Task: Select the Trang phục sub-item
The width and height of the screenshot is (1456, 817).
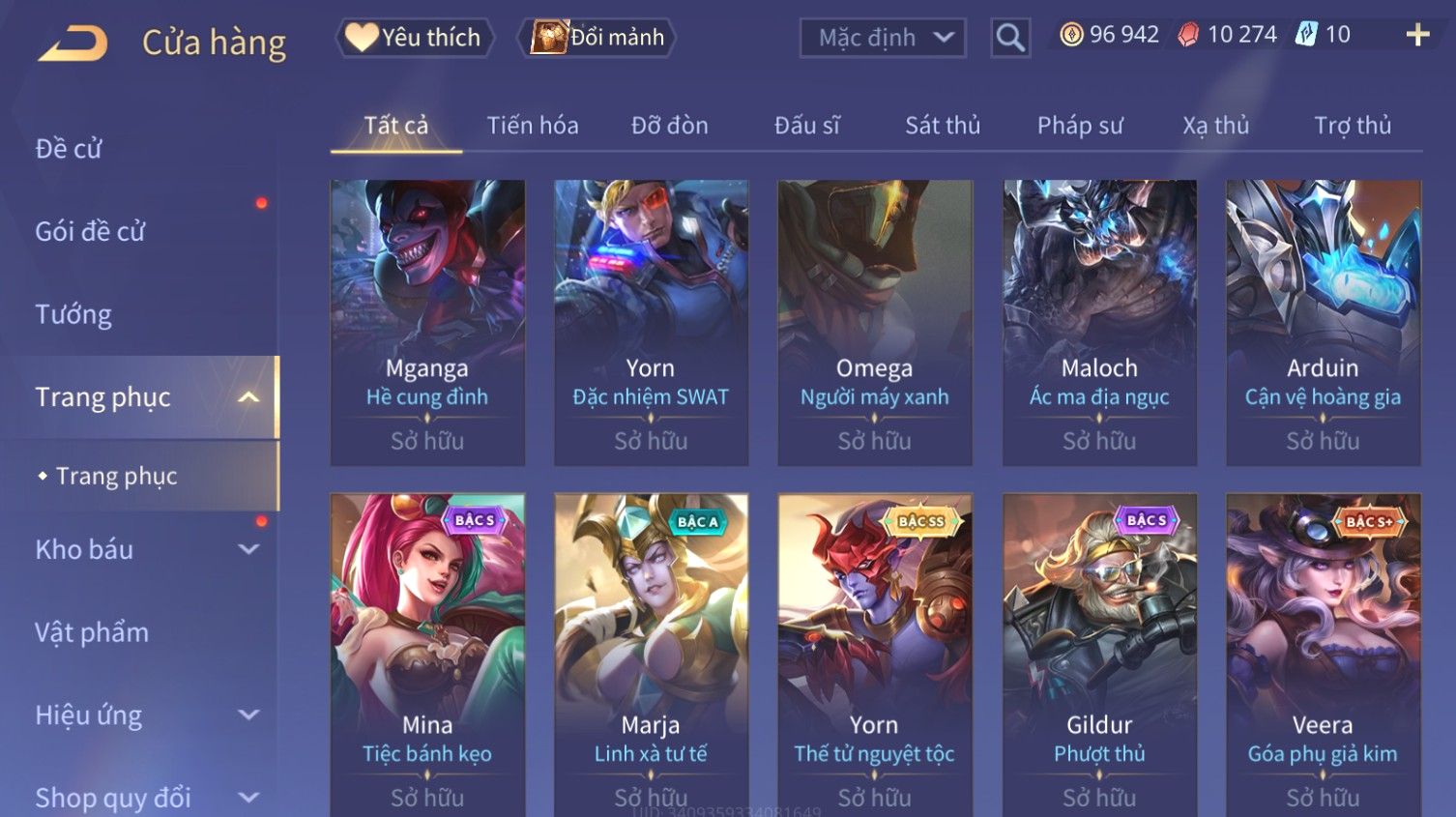Action: click(116, 476)
